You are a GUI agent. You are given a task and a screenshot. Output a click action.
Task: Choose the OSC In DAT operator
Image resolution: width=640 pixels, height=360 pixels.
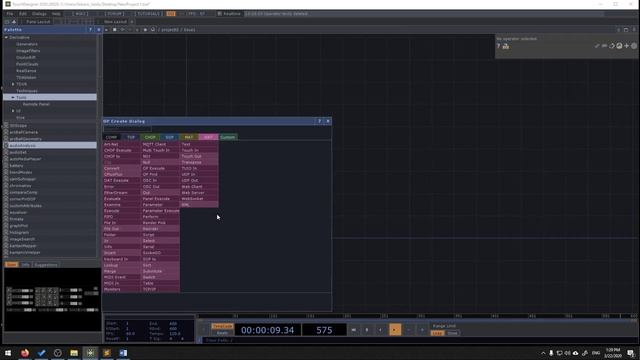[x=160, y=180]
